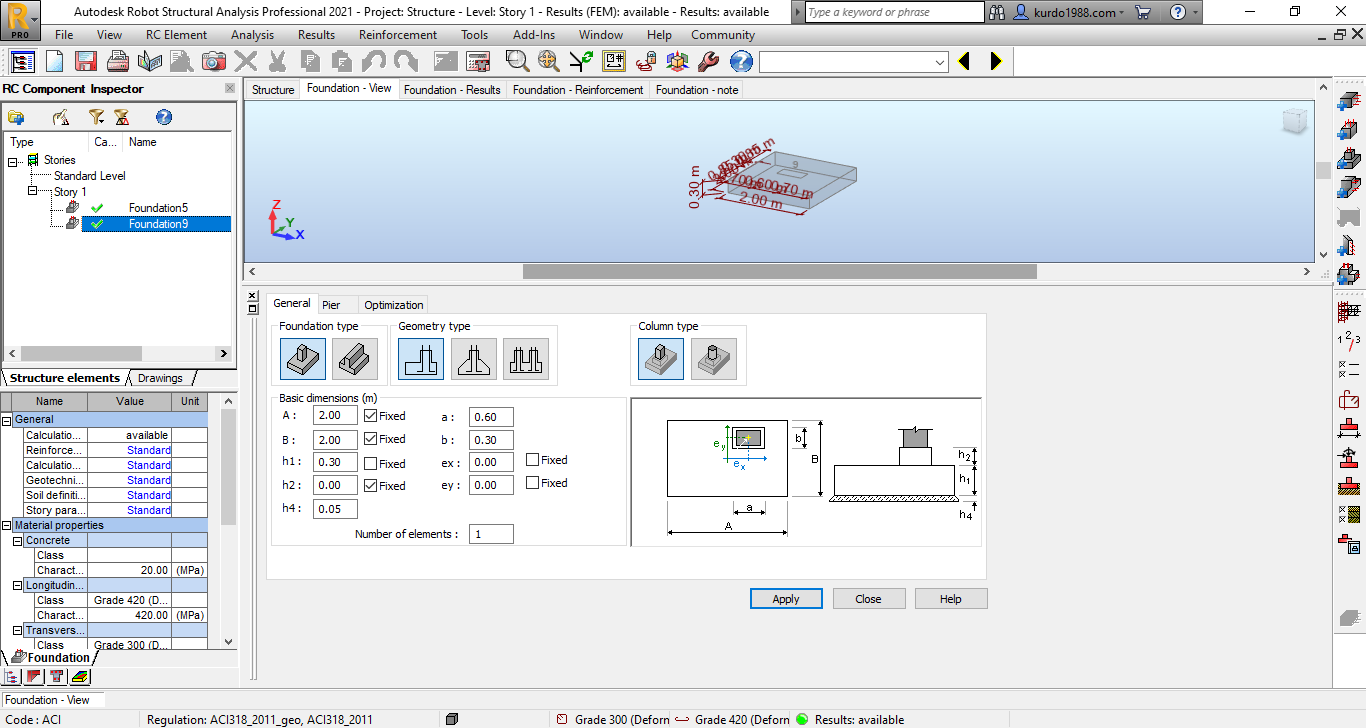This screenshot has width=1366, height=728.
Task: Click the help globe in RC Component Inspector
Action: 163,117
